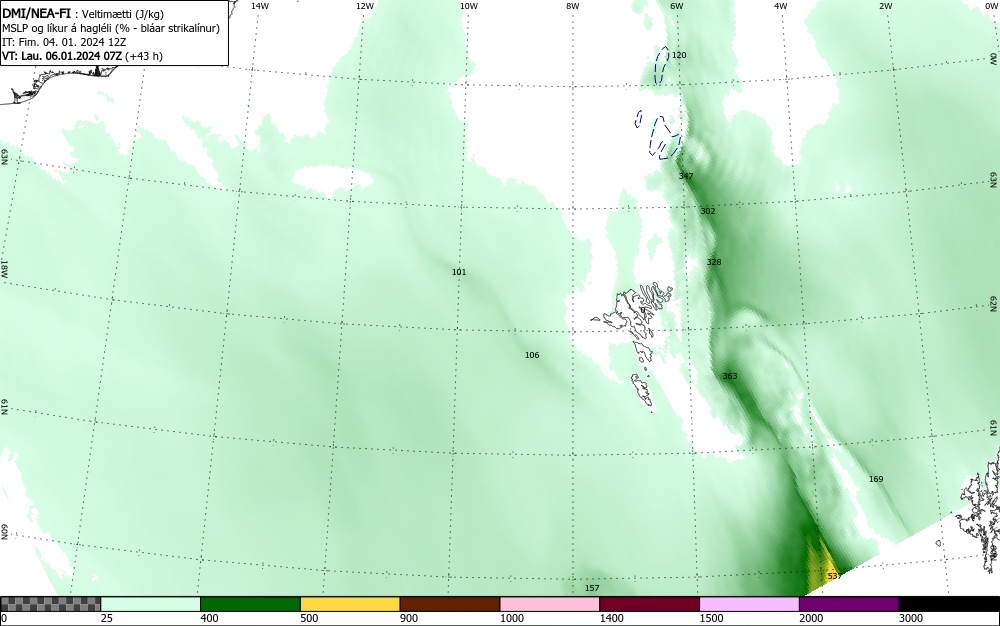
Task: Click the "VT: Lau. 06.01.2024 07Z (+43 h)" line
Action: (x=82, y=56)
